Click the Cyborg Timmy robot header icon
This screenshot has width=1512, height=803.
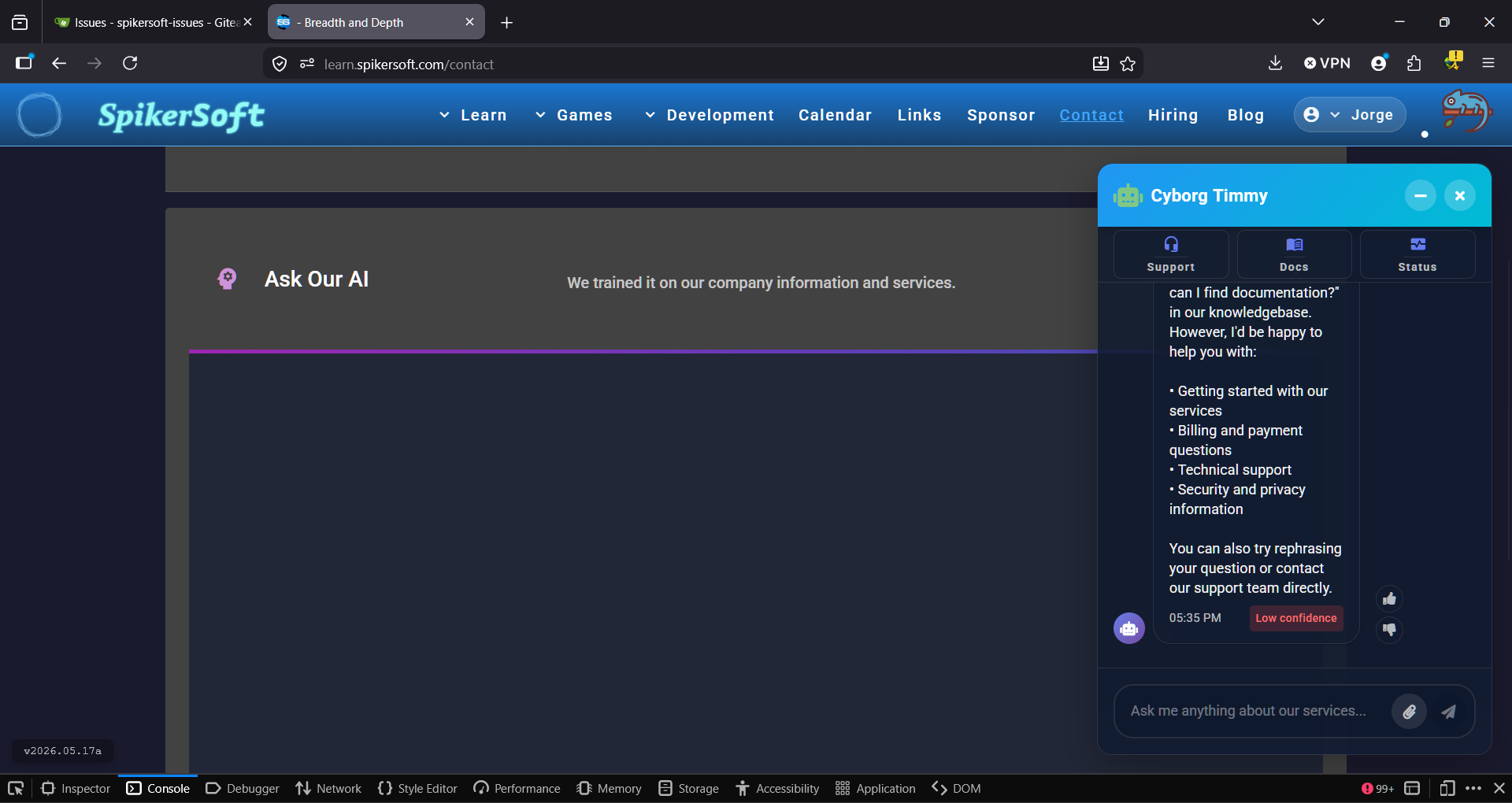click(x=1128, y=195)
